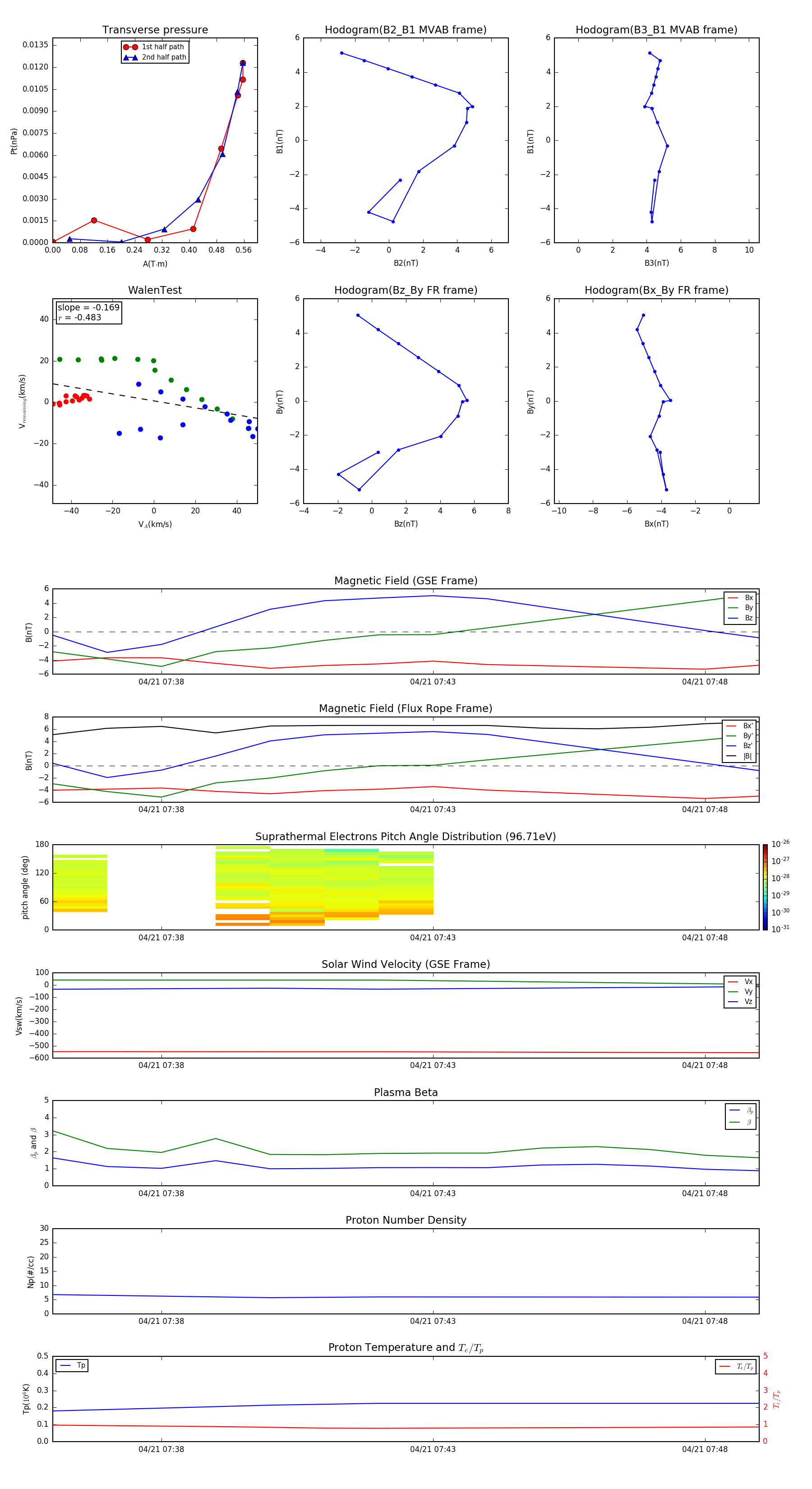Viewport: 812px width, 1489px height.
Task: Click the peak data point in Transverse pressure
Action: coord(243,63)
